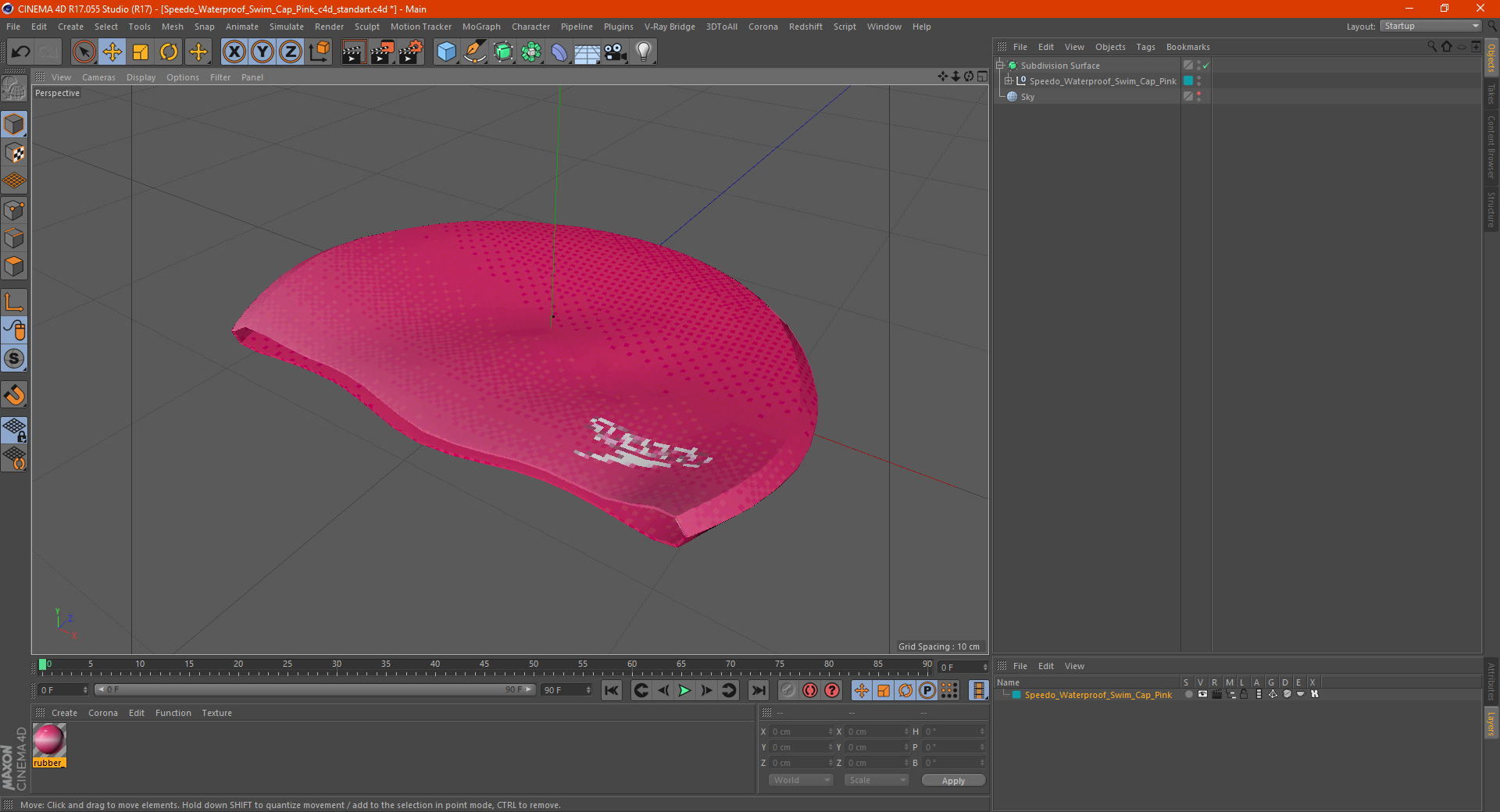1500x812 pixels.
Task: Switch to Points mode
Action: pyautogui.click(x=14, y=210)
